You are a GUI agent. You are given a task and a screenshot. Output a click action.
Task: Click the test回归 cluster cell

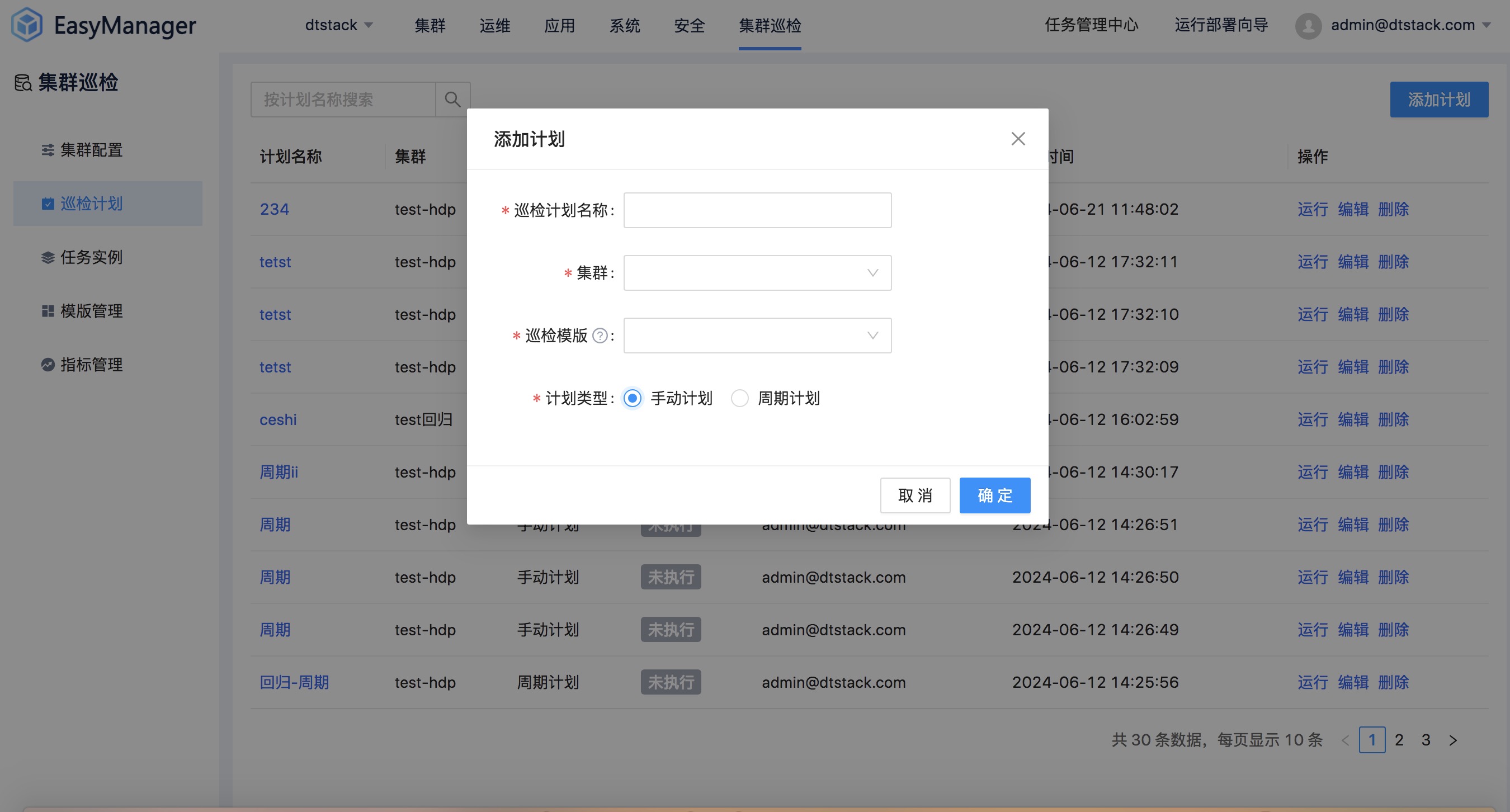pos(424,420)
